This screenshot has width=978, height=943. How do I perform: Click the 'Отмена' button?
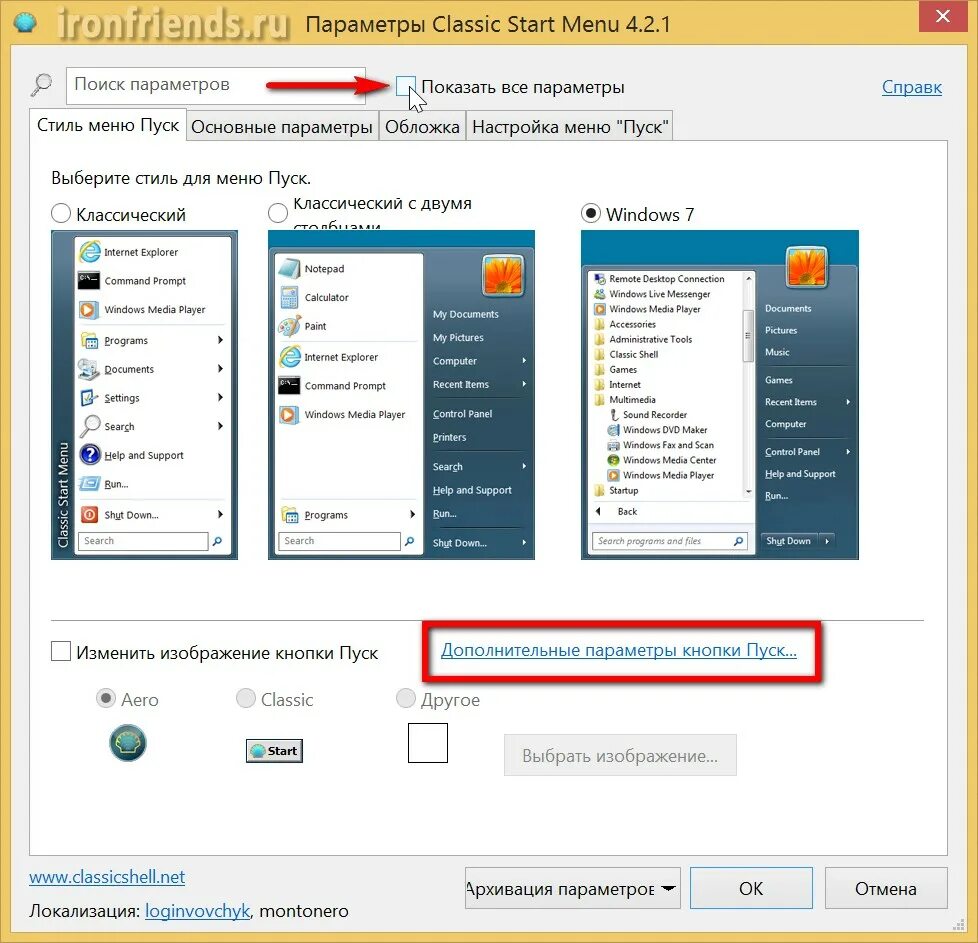[x=886, y=888]
